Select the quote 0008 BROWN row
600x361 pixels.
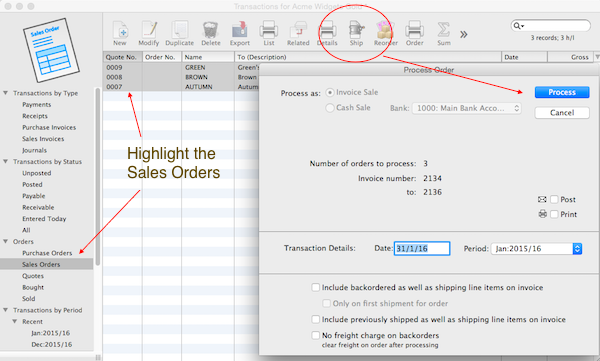[x=181, y=77]
